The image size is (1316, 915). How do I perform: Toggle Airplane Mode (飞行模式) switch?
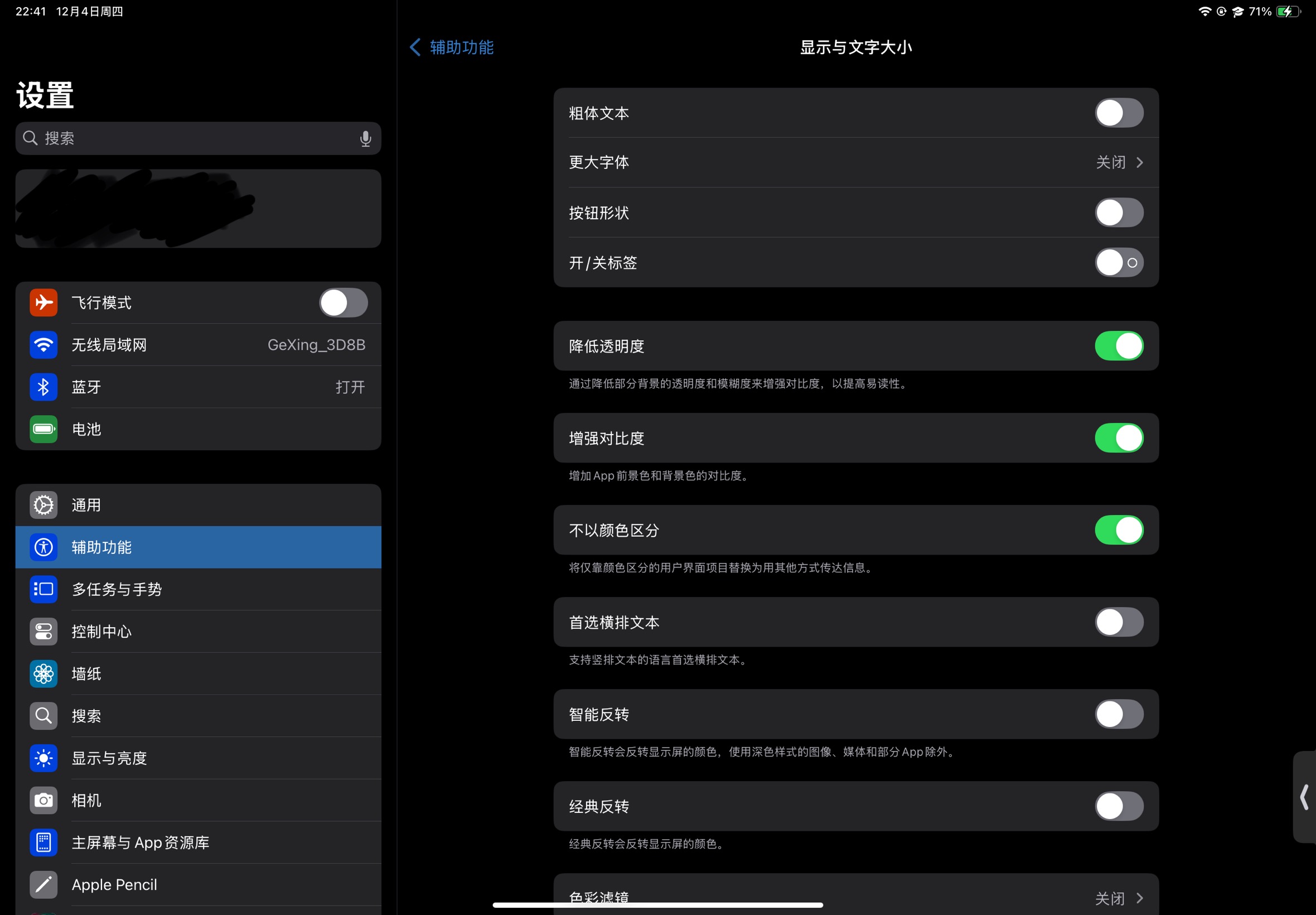click(x=343, y=303)
